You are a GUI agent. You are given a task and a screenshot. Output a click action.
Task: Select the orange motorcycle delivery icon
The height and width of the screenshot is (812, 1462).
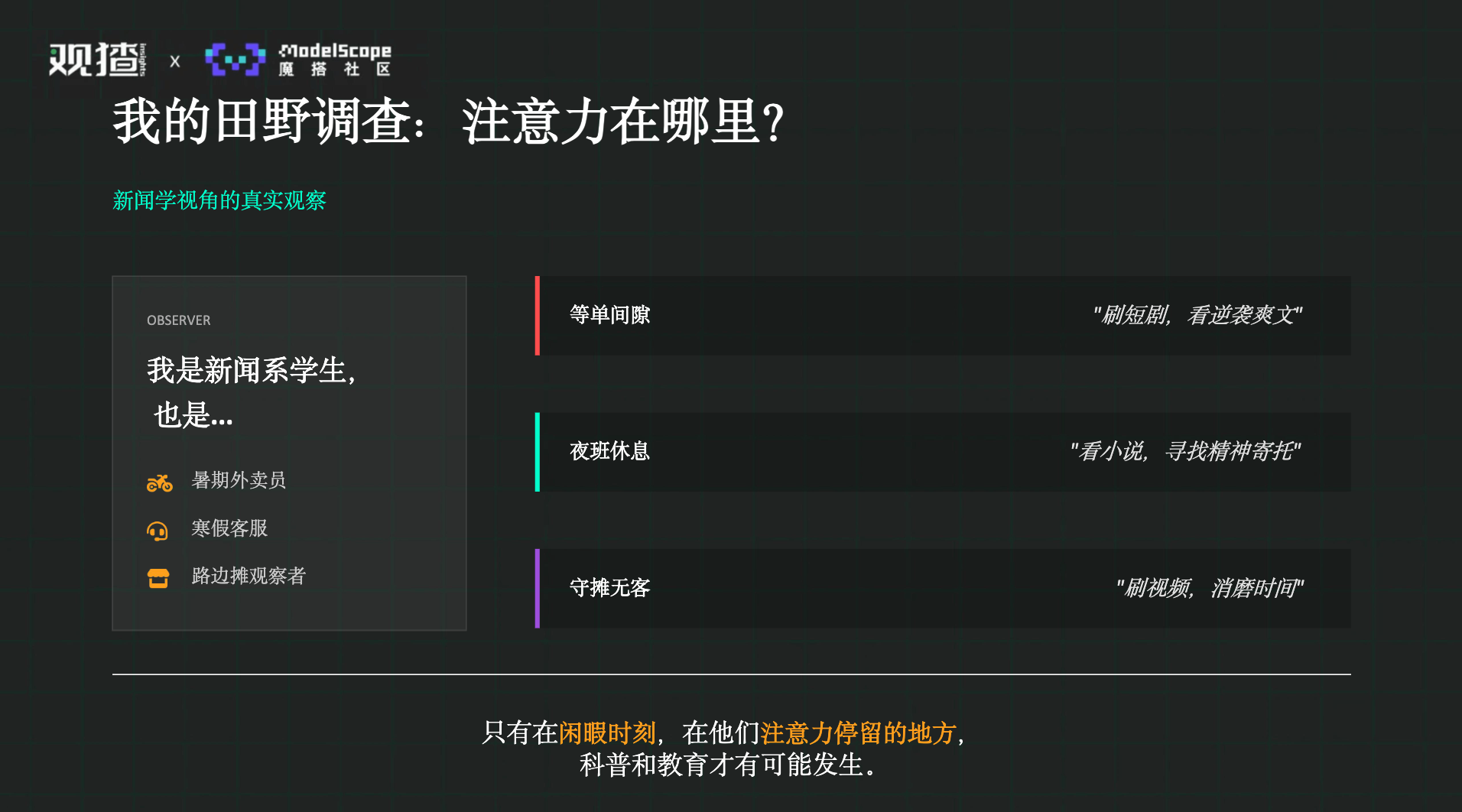[x=159, y=482]
